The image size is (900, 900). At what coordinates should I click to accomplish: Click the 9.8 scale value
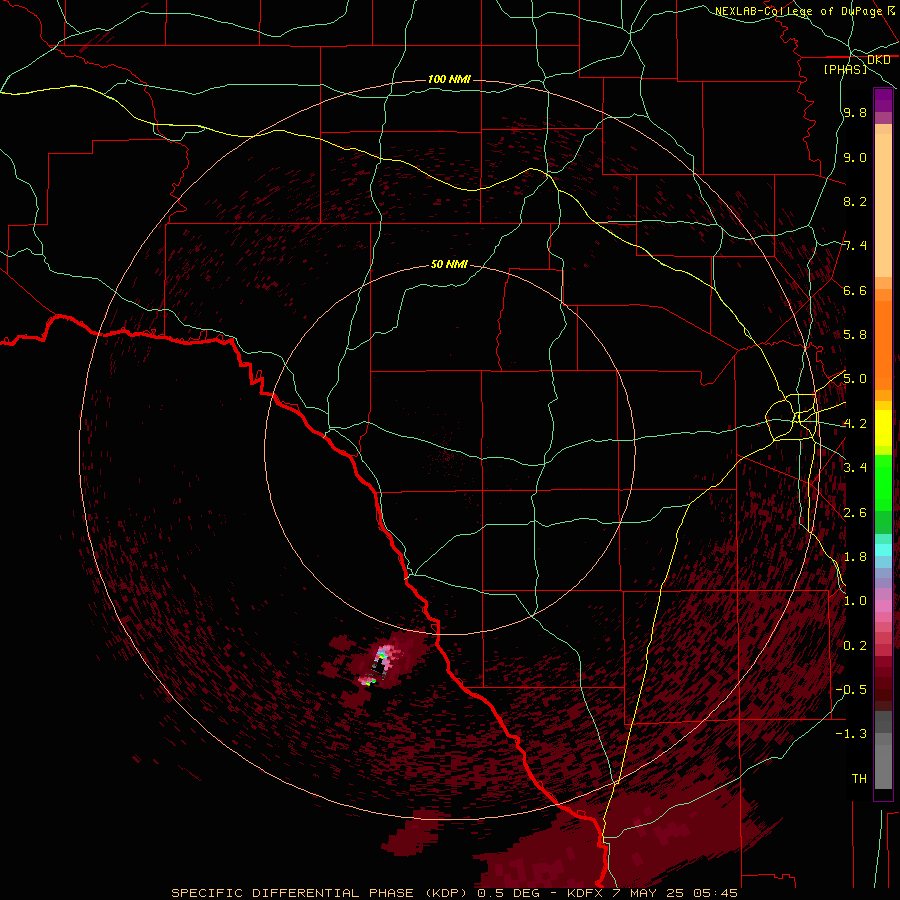coord(855,112)
